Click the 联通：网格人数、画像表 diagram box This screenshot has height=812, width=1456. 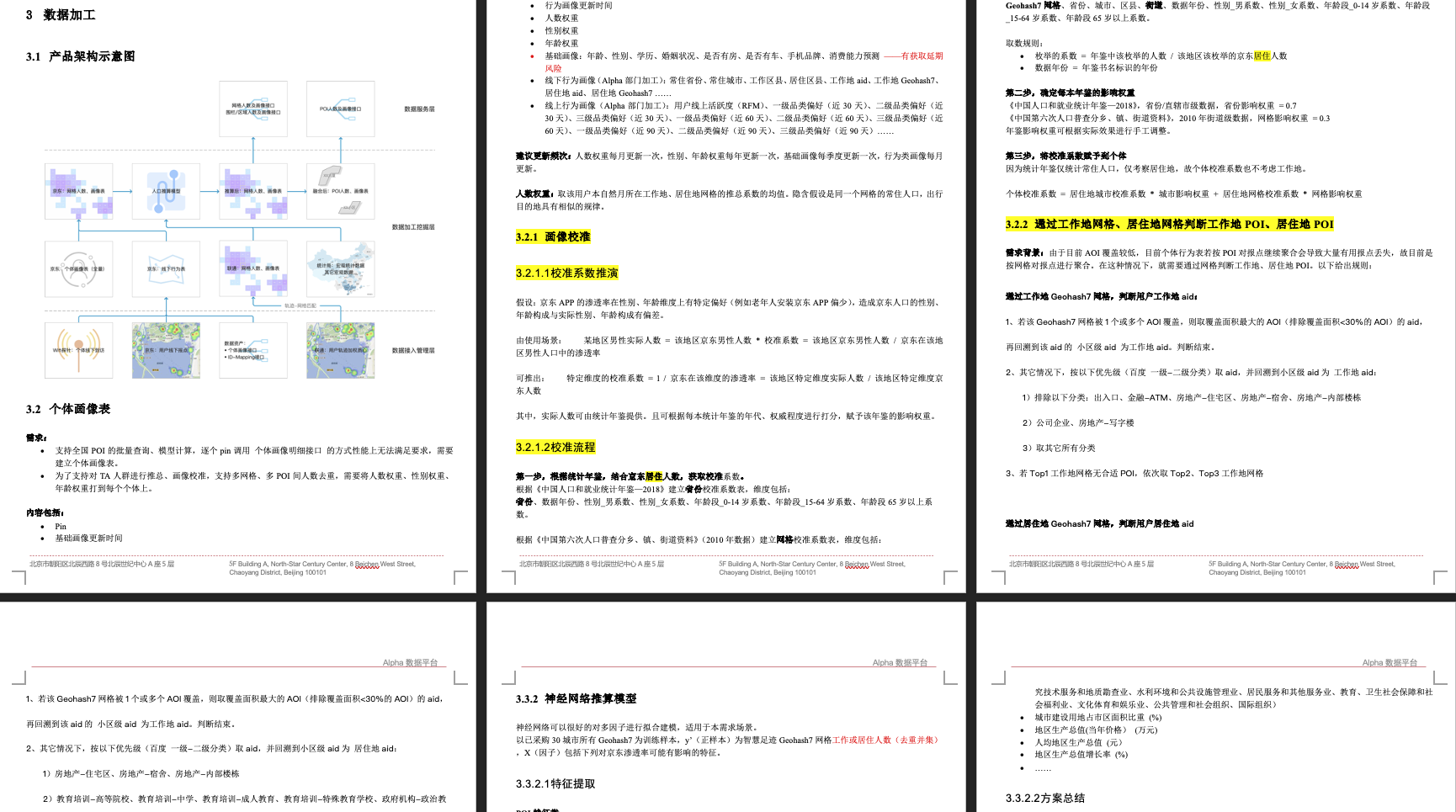(253, 269)
